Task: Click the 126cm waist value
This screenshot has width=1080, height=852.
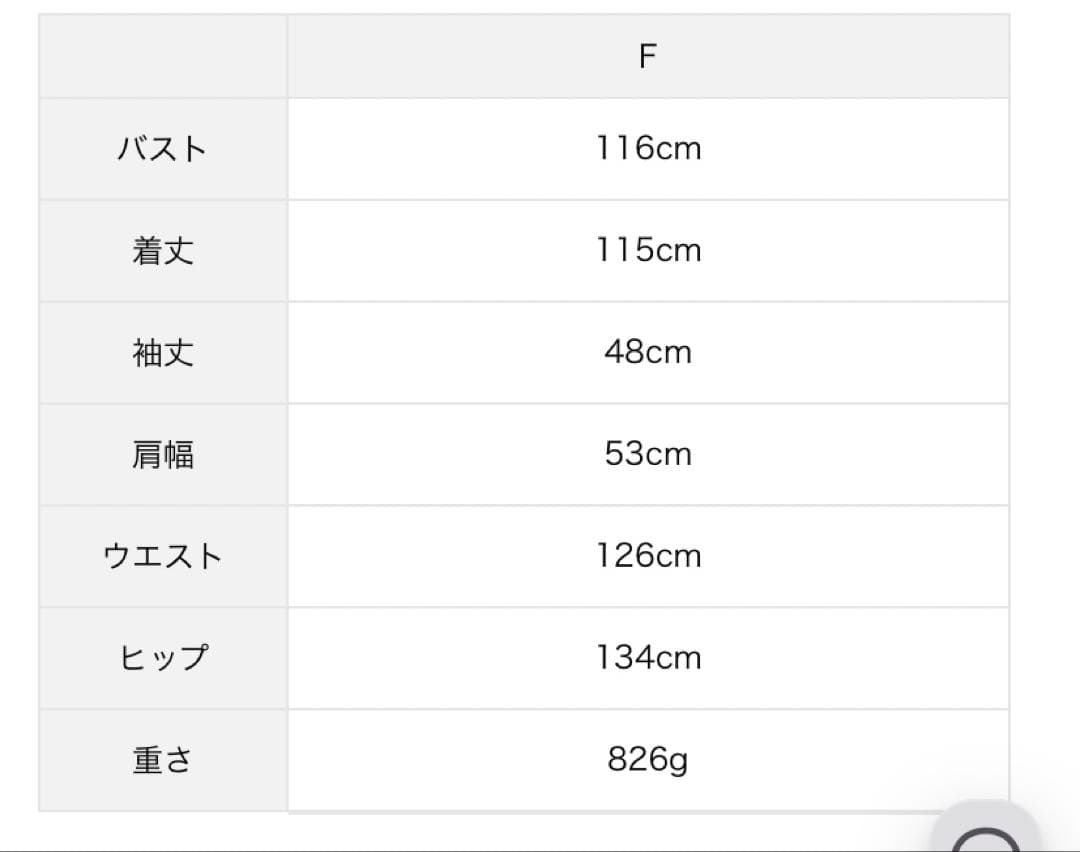Action: [648, 557]
